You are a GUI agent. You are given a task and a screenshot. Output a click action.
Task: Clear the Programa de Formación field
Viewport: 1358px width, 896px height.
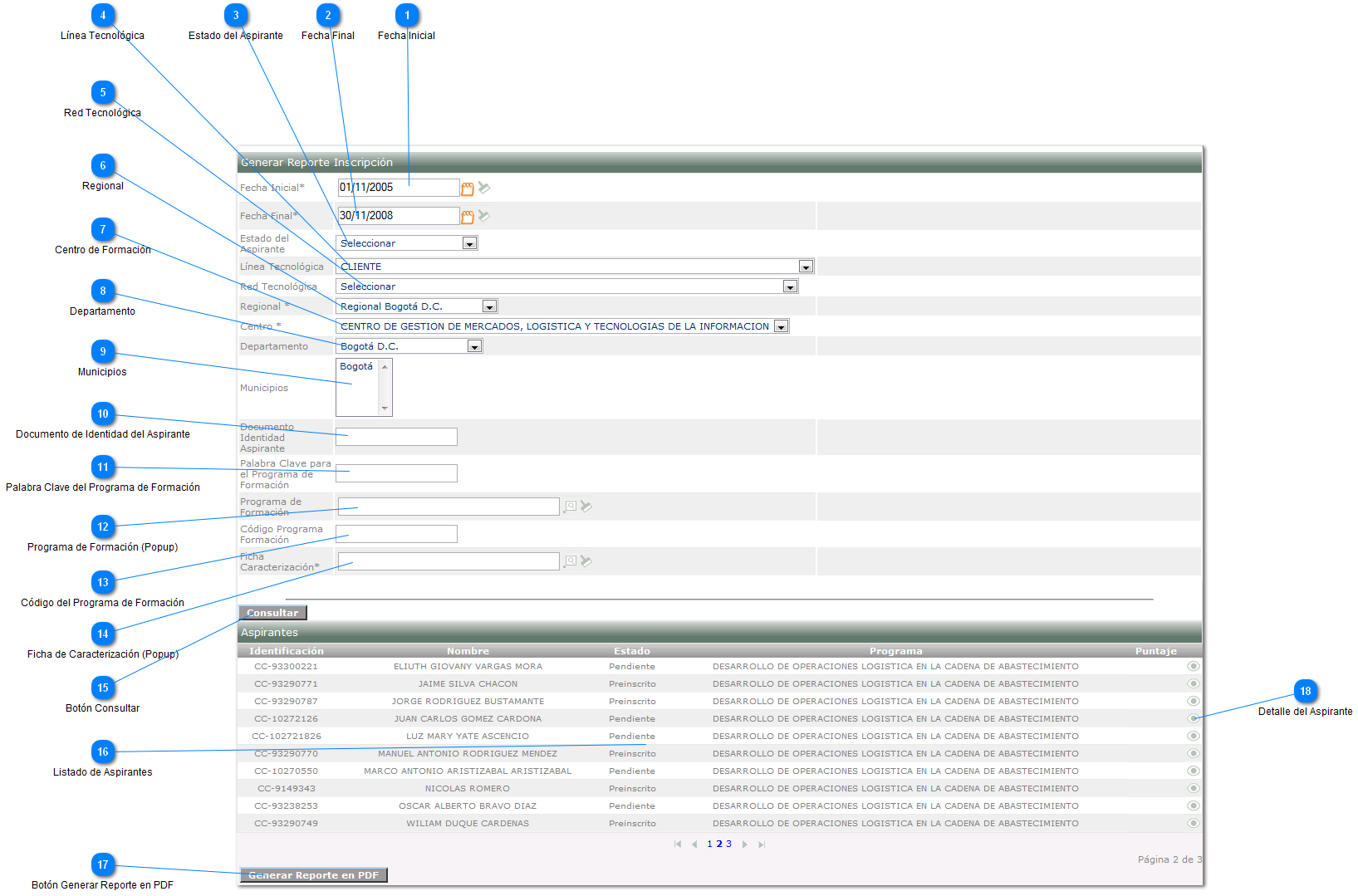(586, 506)
